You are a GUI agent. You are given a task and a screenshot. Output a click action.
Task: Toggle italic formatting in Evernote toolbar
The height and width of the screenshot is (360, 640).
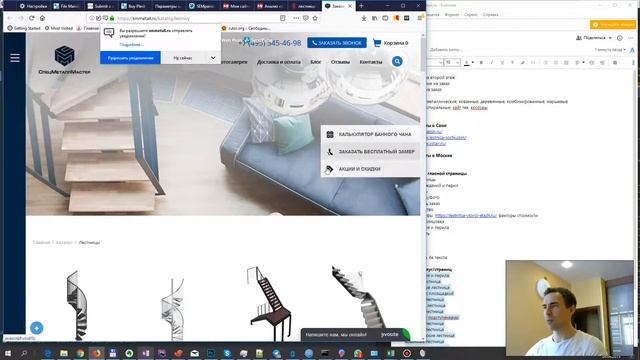click(491, 62)
